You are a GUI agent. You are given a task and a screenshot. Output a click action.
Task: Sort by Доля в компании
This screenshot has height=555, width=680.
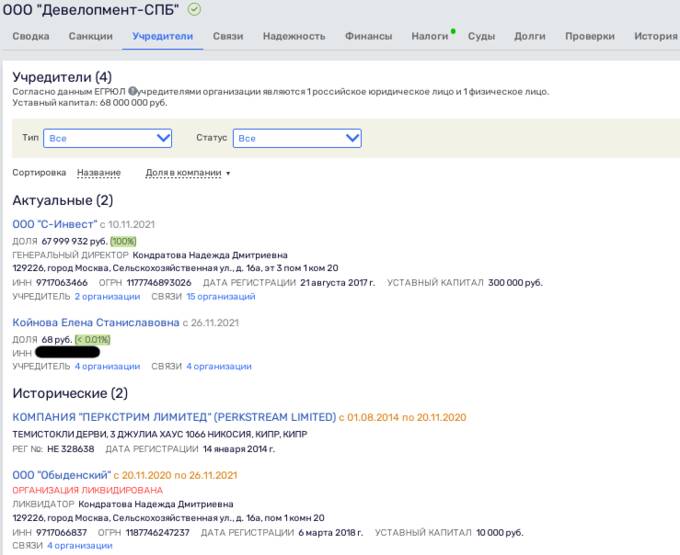tap(183, 173)
